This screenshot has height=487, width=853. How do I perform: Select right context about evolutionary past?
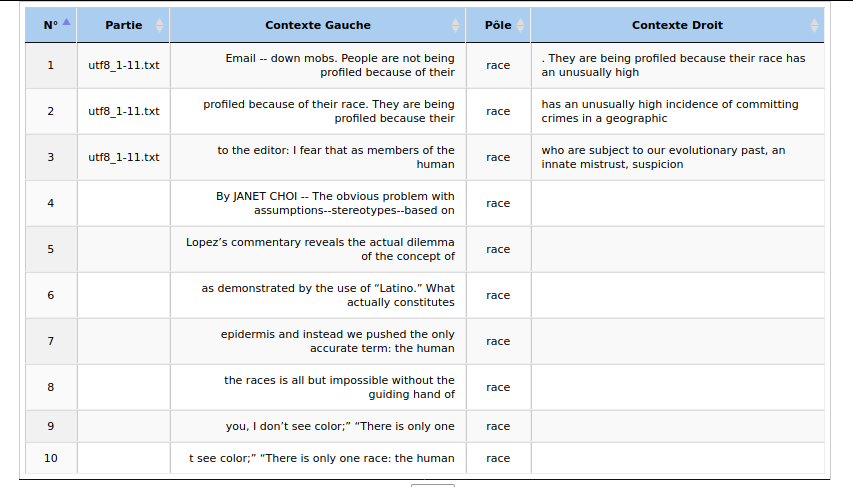coord(663,157)
